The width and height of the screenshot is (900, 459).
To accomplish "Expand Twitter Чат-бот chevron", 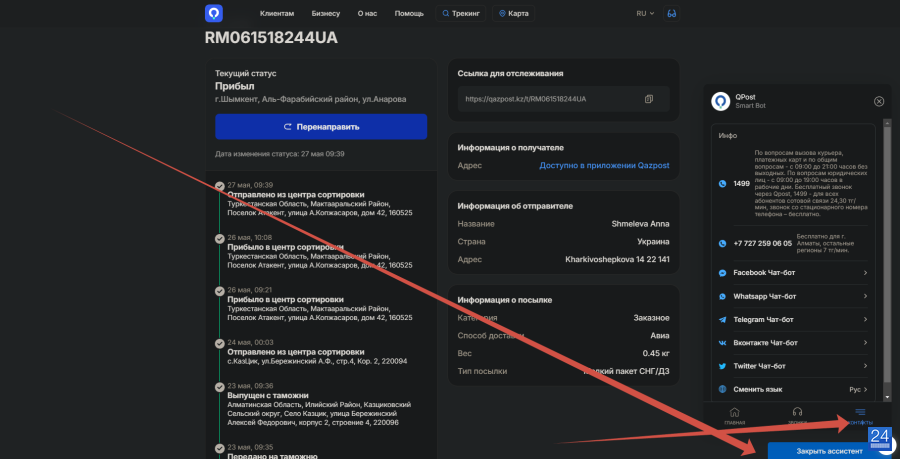I will (x=865, y=366).
